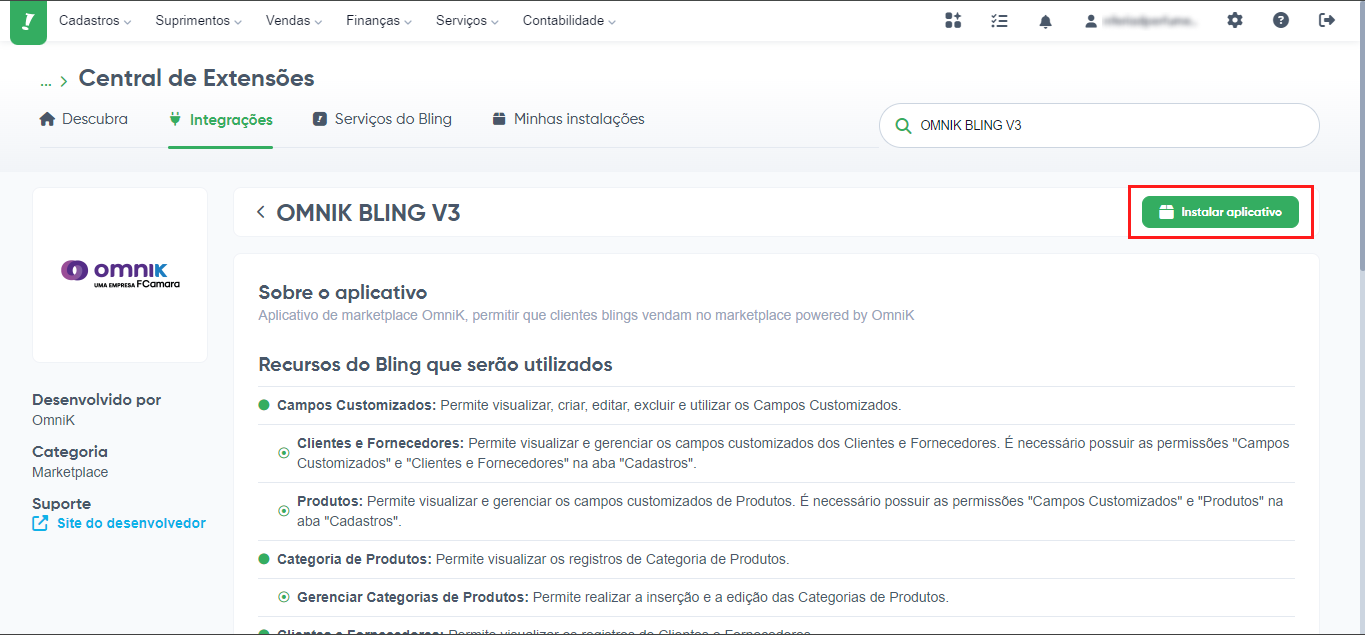Expand the Finanças menu
The image size is (1365, 635).
click(379, 20)
